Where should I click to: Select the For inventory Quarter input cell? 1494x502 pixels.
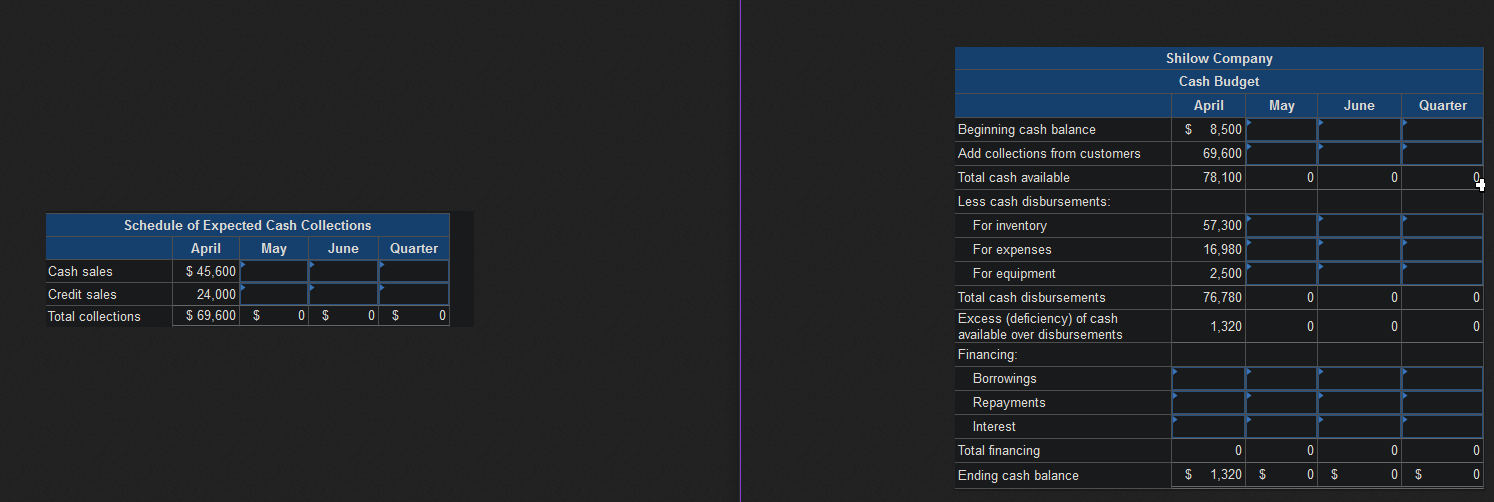(1442, 225)
